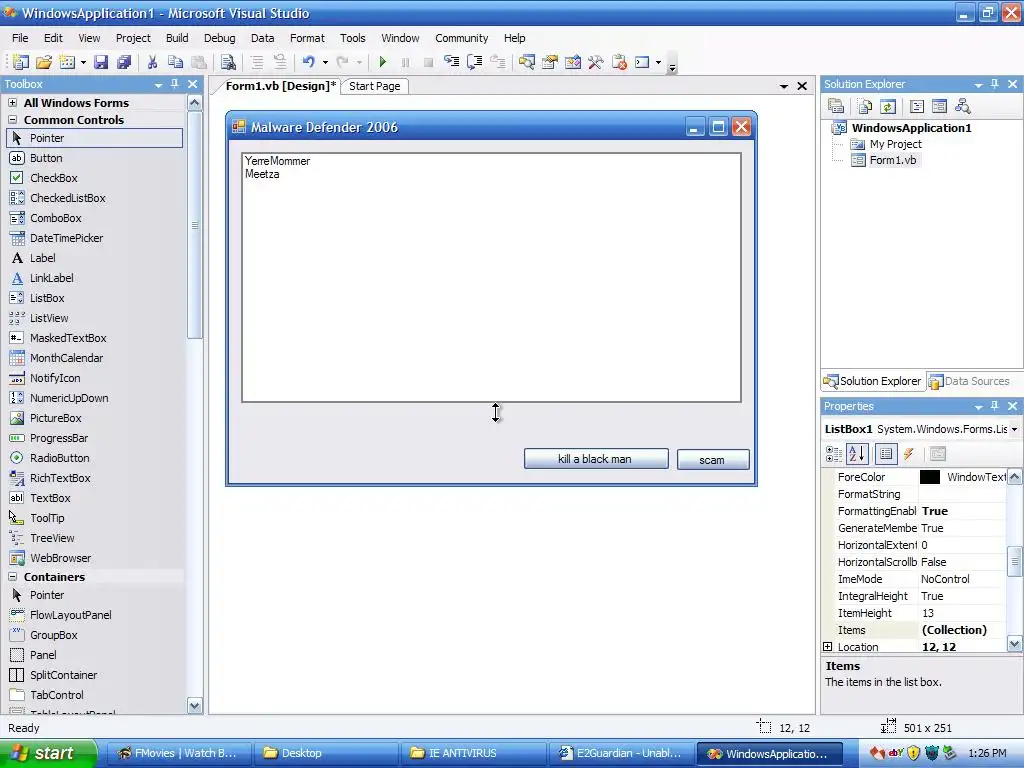Collapse Containers group in Toolbox
This screenshot has height=768, width=1024.
click(12, 577)
